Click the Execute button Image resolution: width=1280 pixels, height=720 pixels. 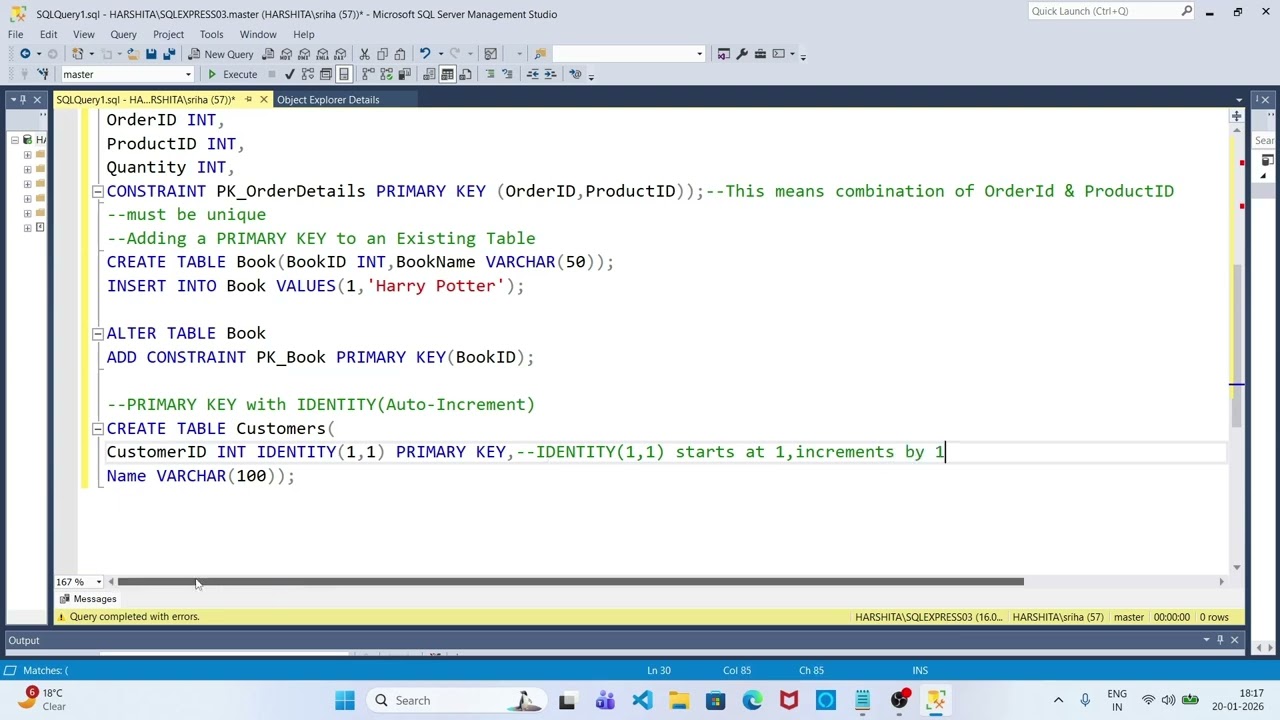(x=232, y=74)
